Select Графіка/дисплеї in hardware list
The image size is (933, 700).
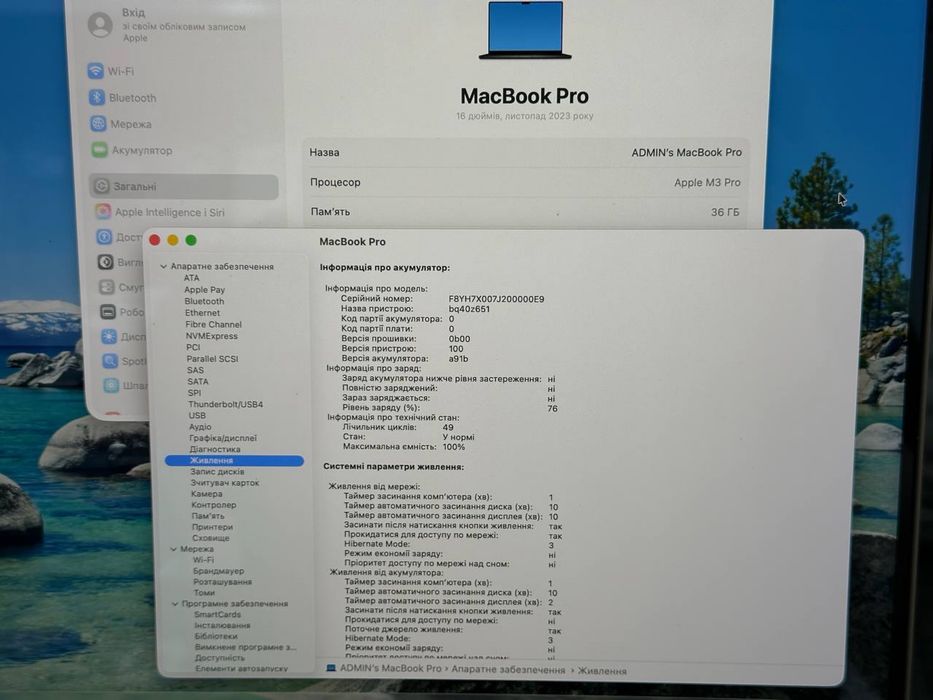tap(223, 438)
